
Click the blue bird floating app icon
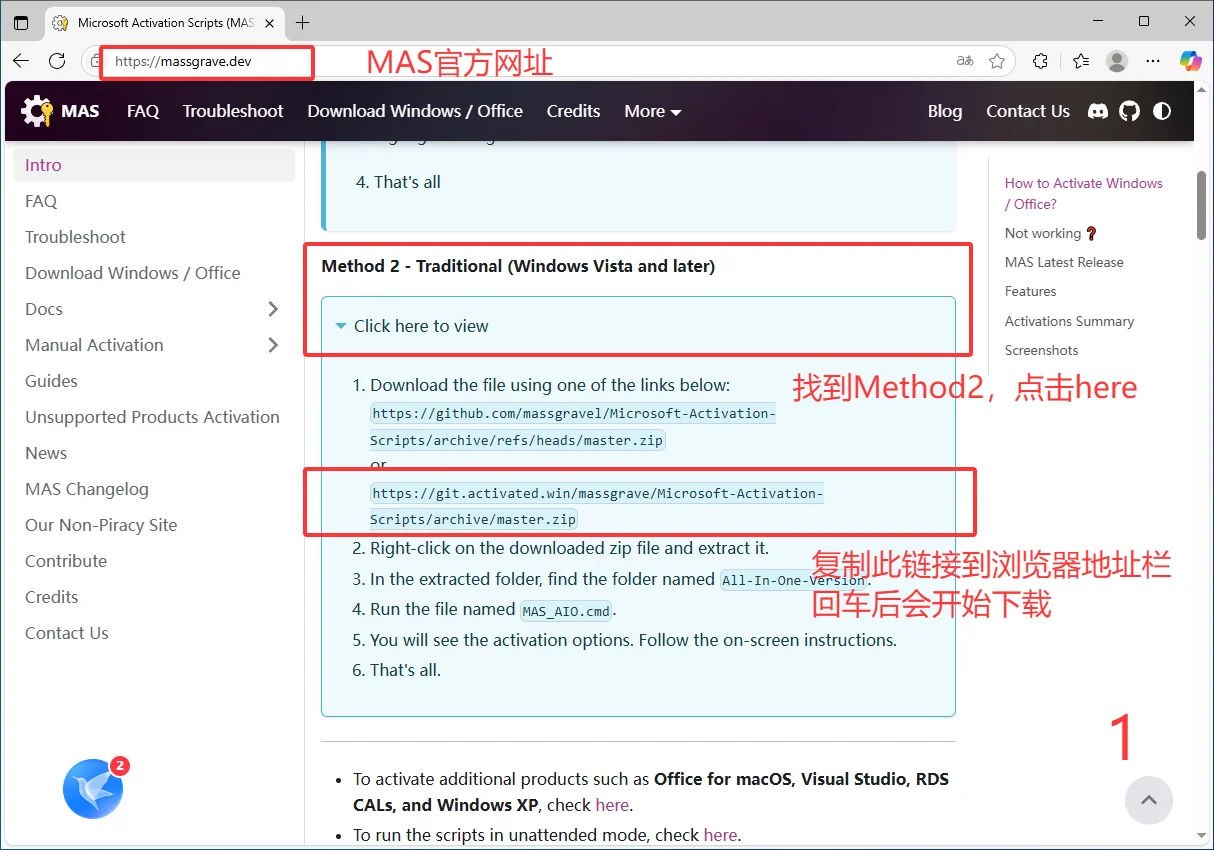click(x=93, y=789)
